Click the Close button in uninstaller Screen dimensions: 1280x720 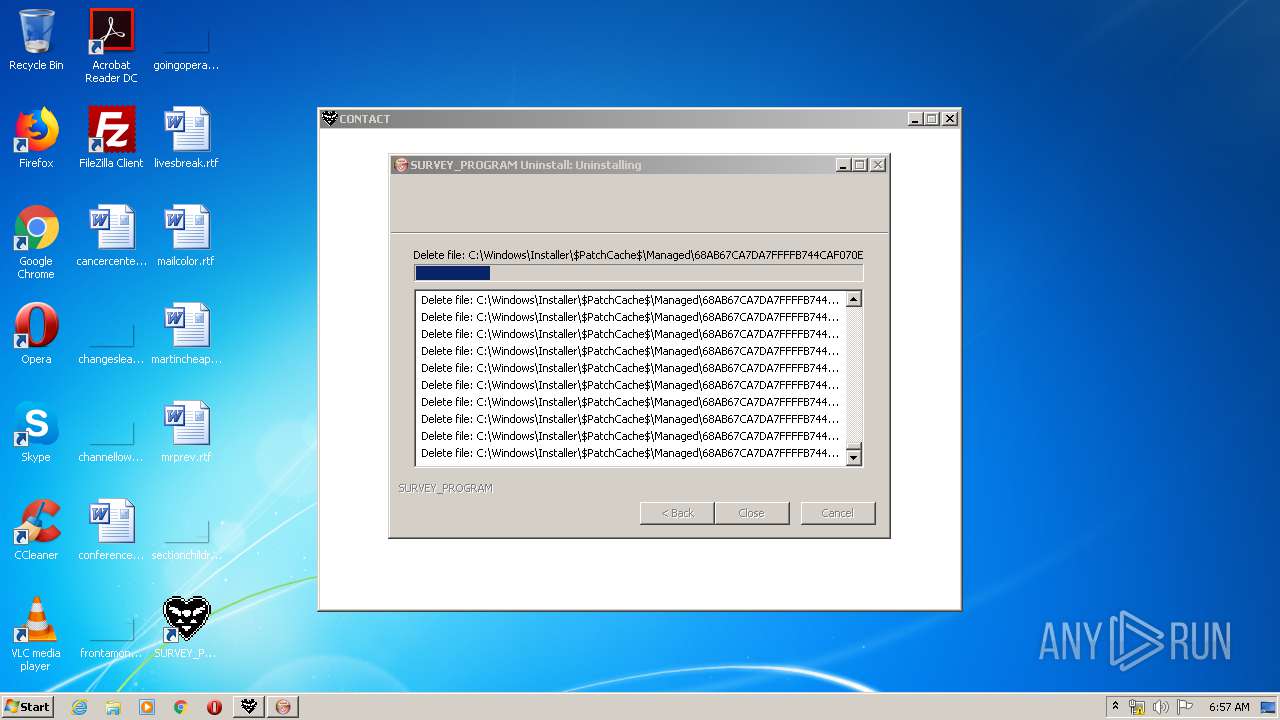pyautogui.click(x=751, y=513)
